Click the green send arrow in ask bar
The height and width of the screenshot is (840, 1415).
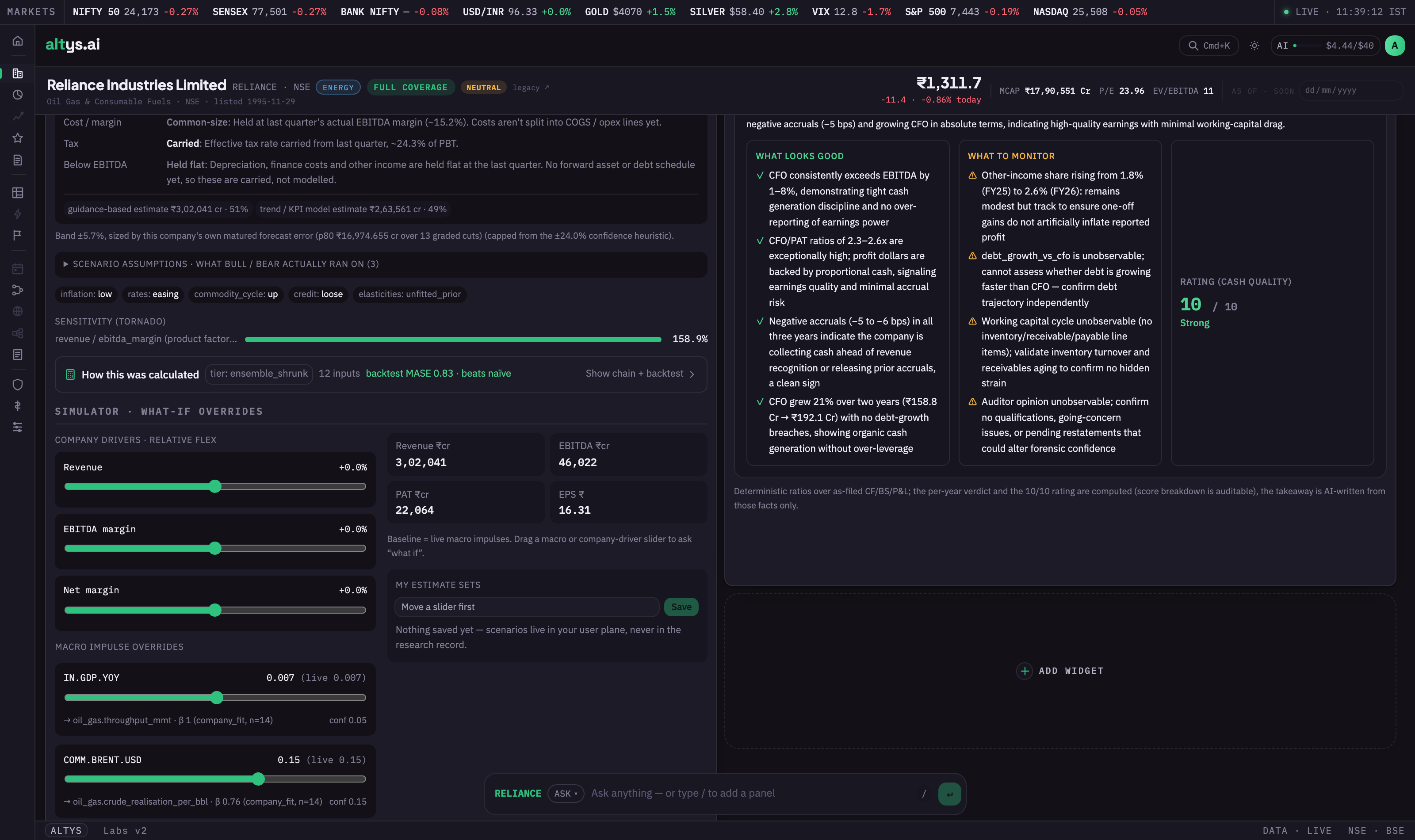click(949, 794)
